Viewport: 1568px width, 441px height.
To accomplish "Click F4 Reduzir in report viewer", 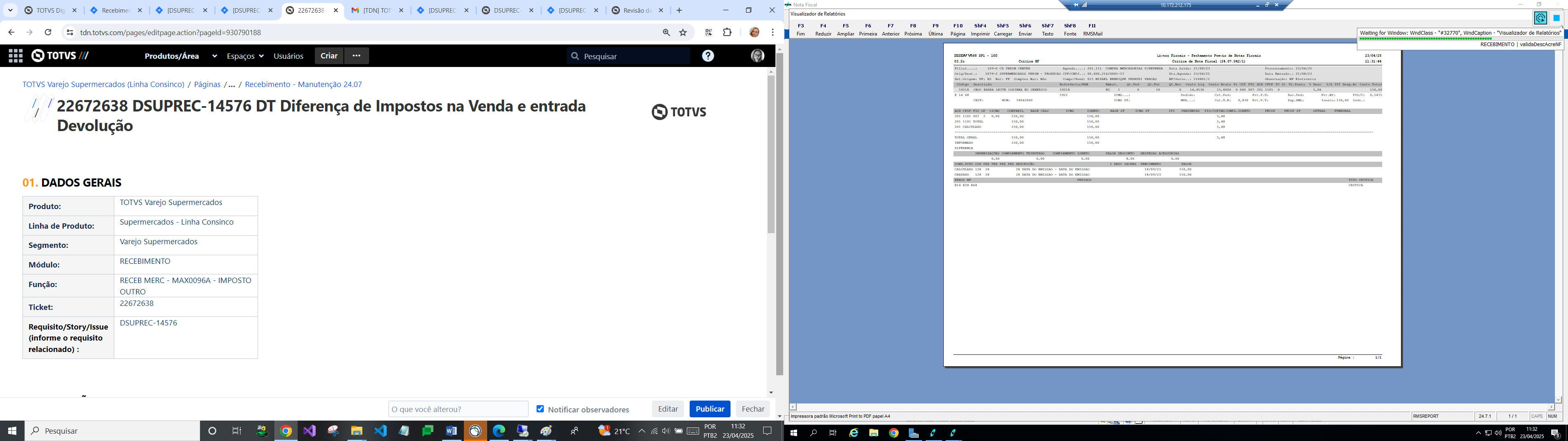I will [823, 30].
